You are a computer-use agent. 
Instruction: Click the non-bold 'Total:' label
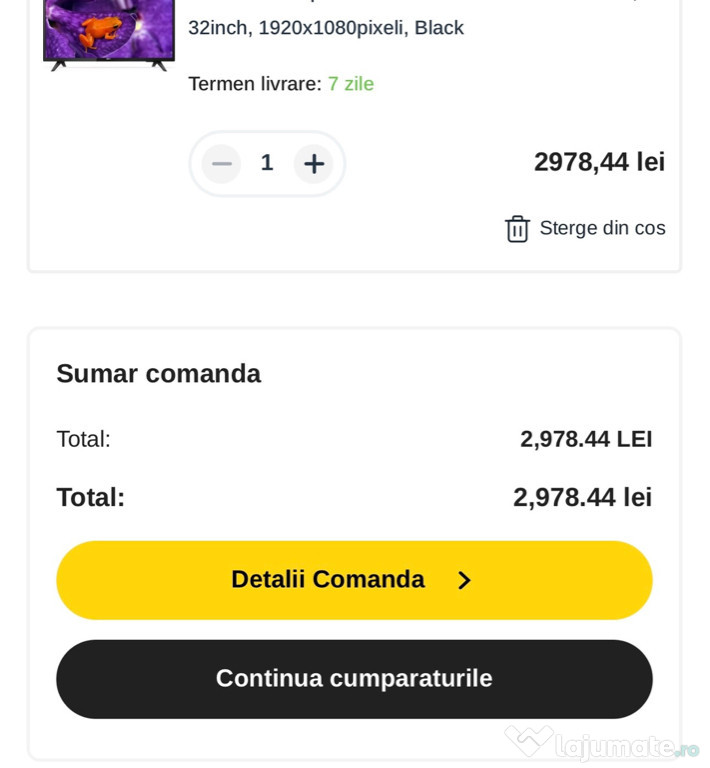83,439
